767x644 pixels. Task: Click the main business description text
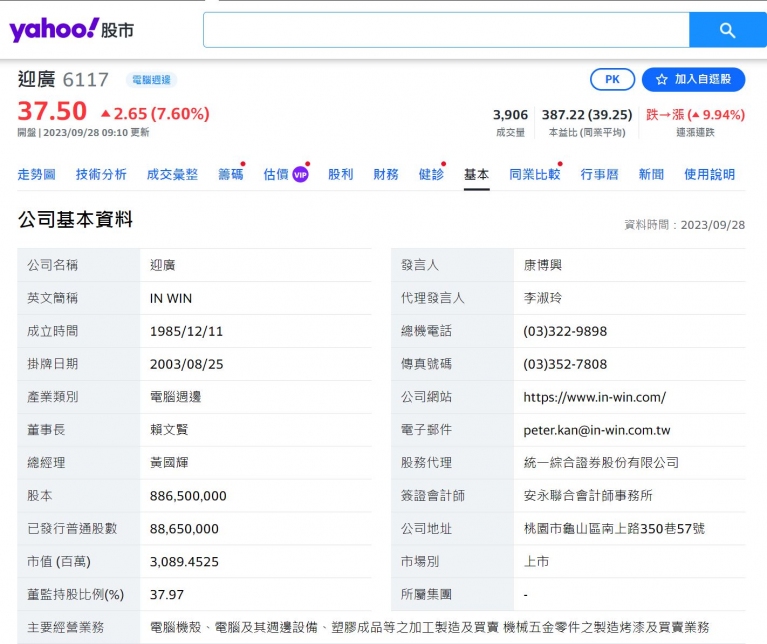click(429, 627)
